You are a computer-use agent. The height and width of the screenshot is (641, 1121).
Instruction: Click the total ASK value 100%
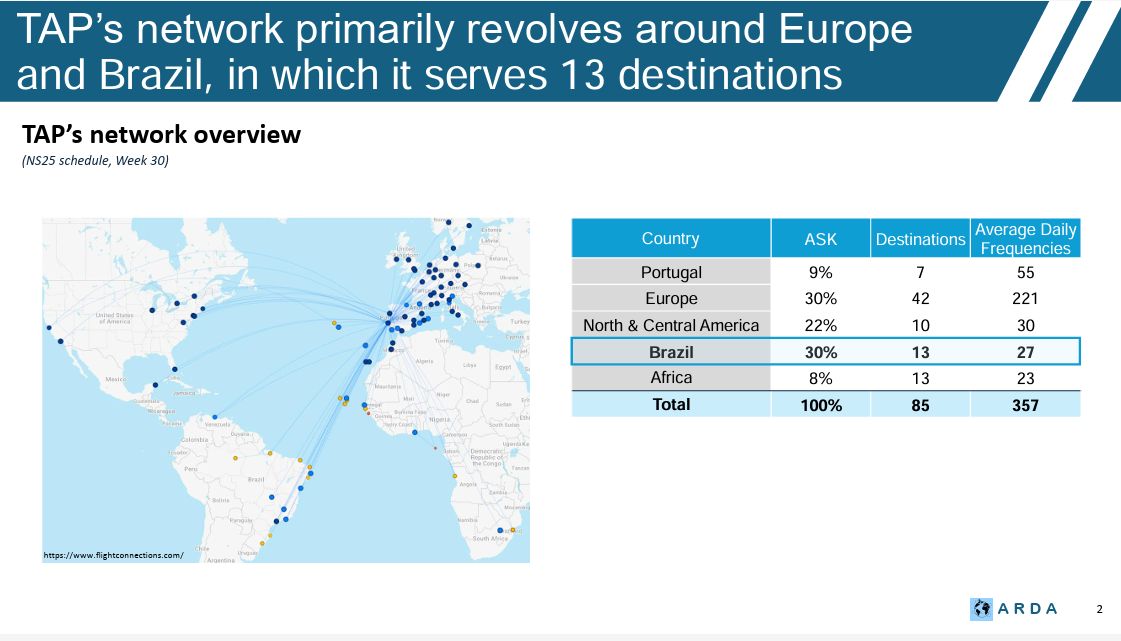pyautogui.click(x=821, y=405)
